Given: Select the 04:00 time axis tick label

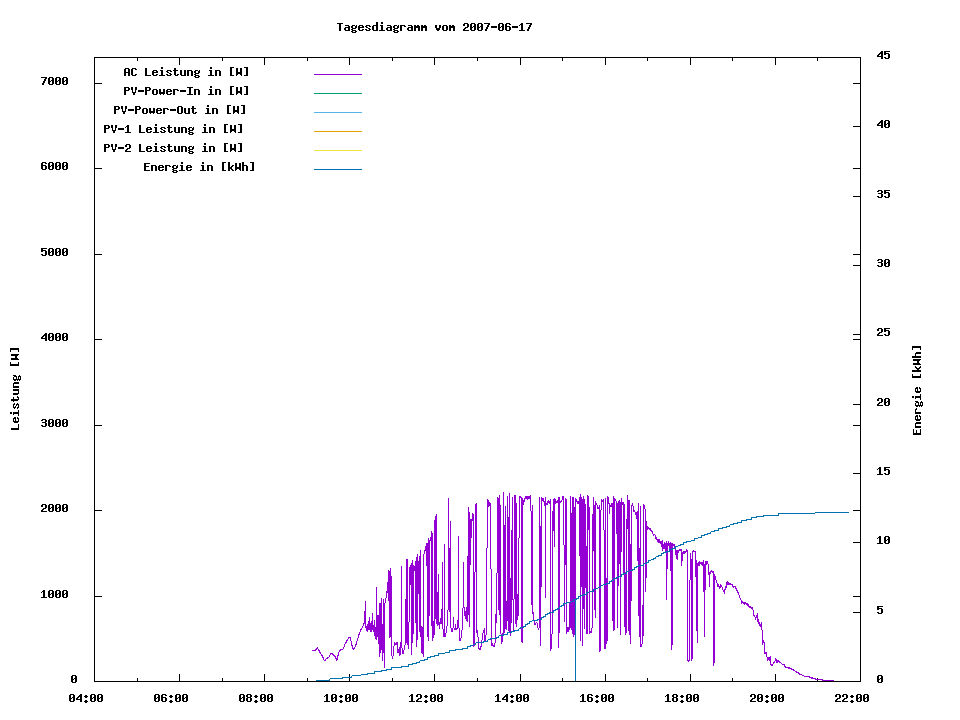Looking at the screenshot, I should click(x=85, y=698).
